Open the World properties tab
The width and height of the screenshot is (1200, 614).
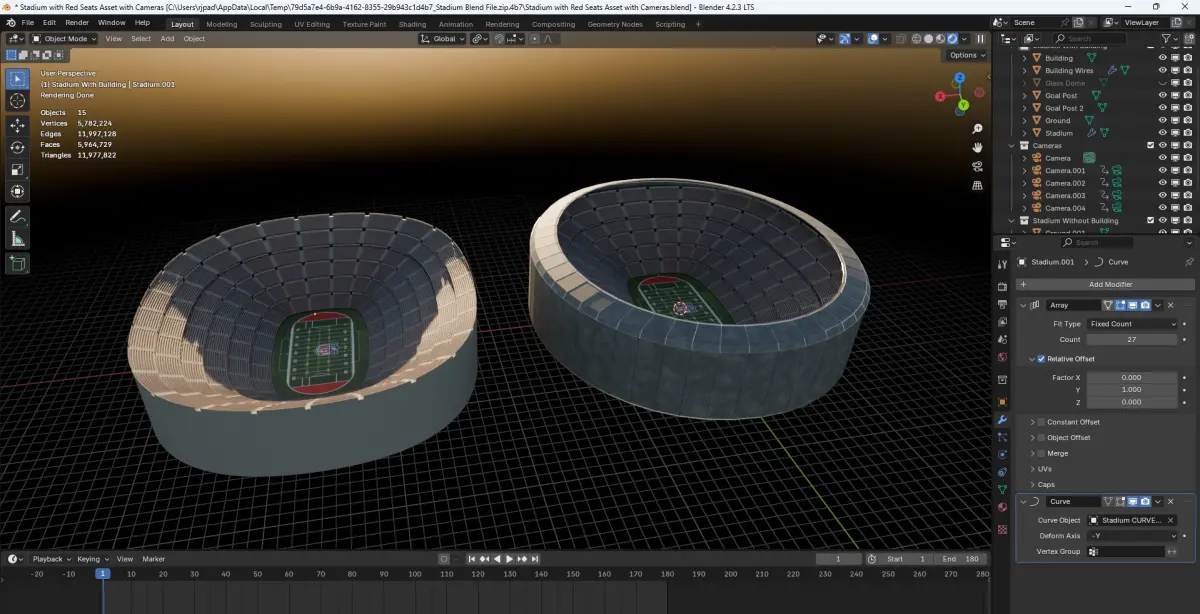[x=1002, y=357]
